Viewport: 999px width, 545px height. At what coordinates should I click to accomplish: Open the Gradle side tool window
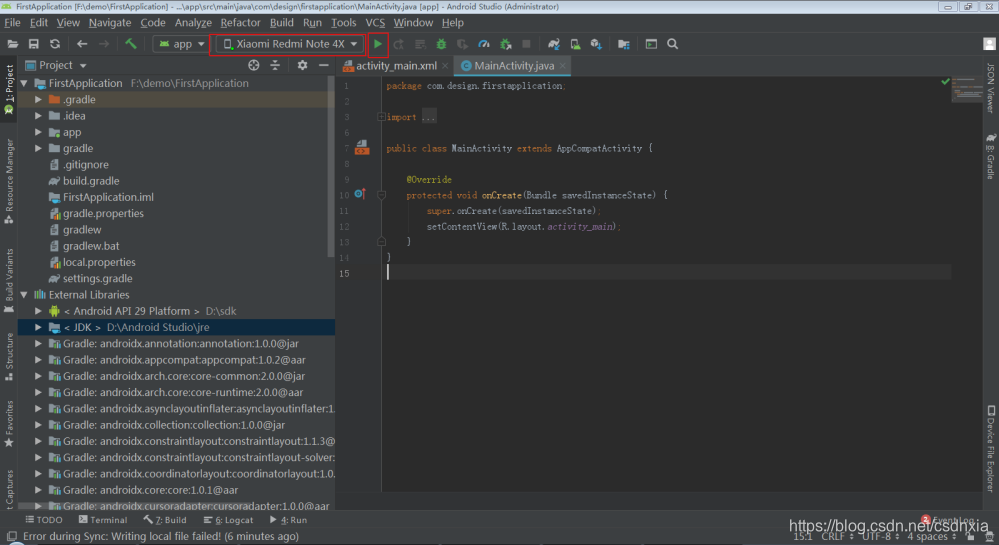pyautogui.click(x=991, y=157)
